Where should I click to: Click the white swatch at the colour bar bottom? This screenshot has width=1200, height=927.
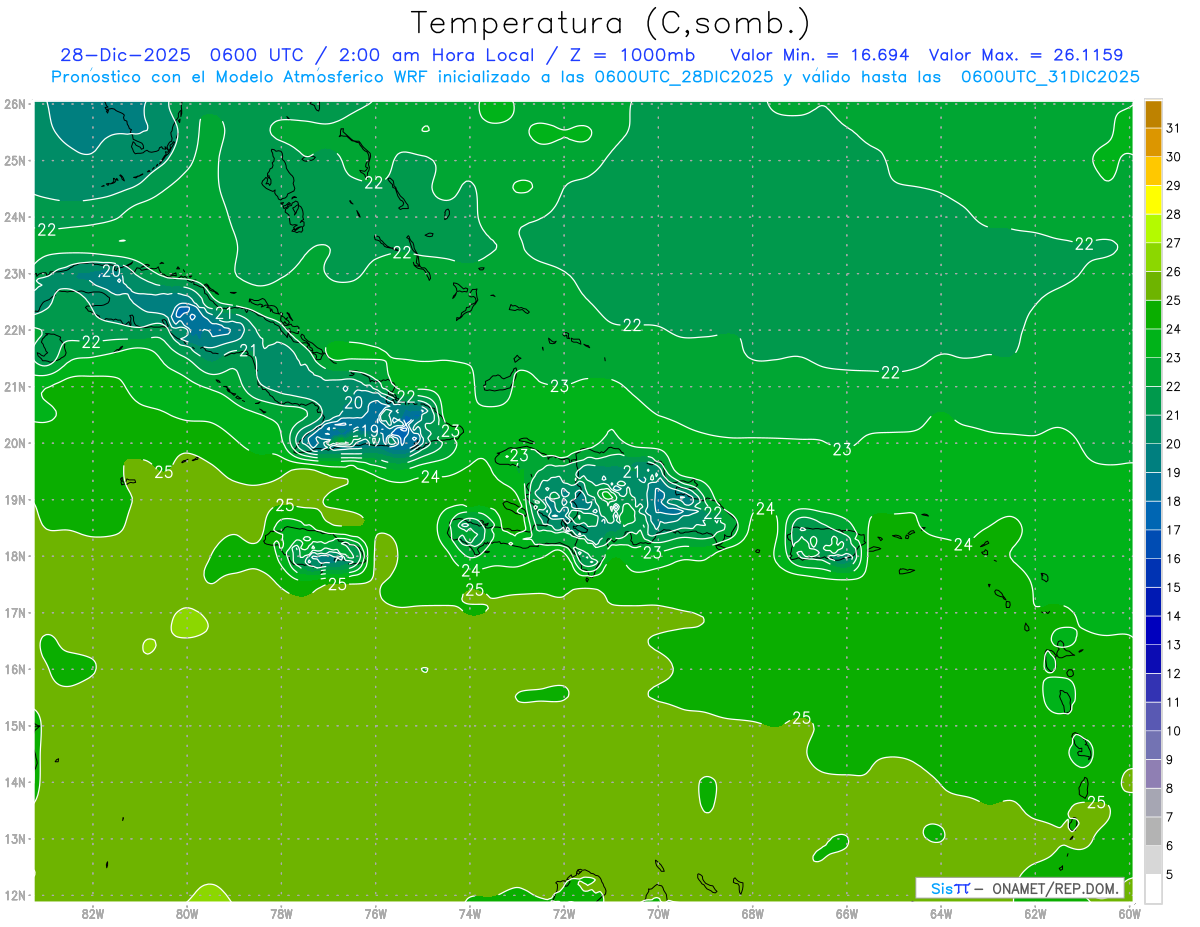point(1153,889)
